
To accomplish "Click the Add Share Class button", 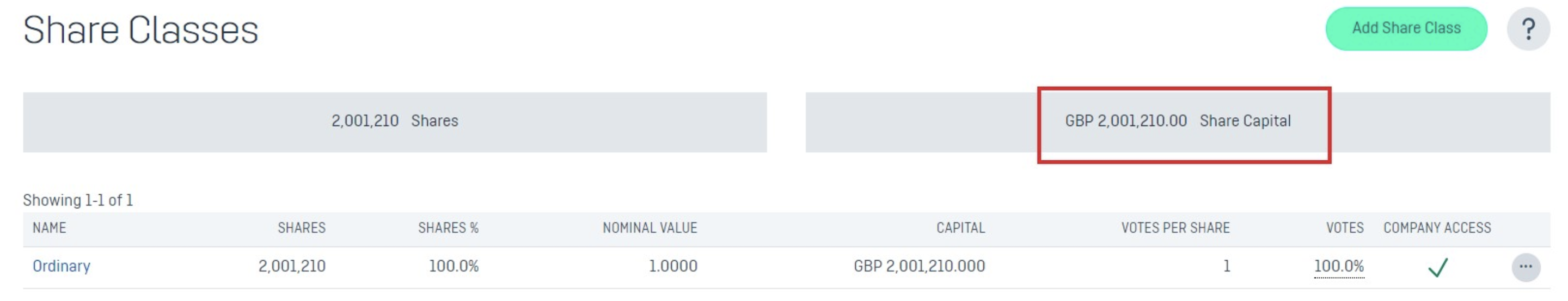I will point(1406,29).
